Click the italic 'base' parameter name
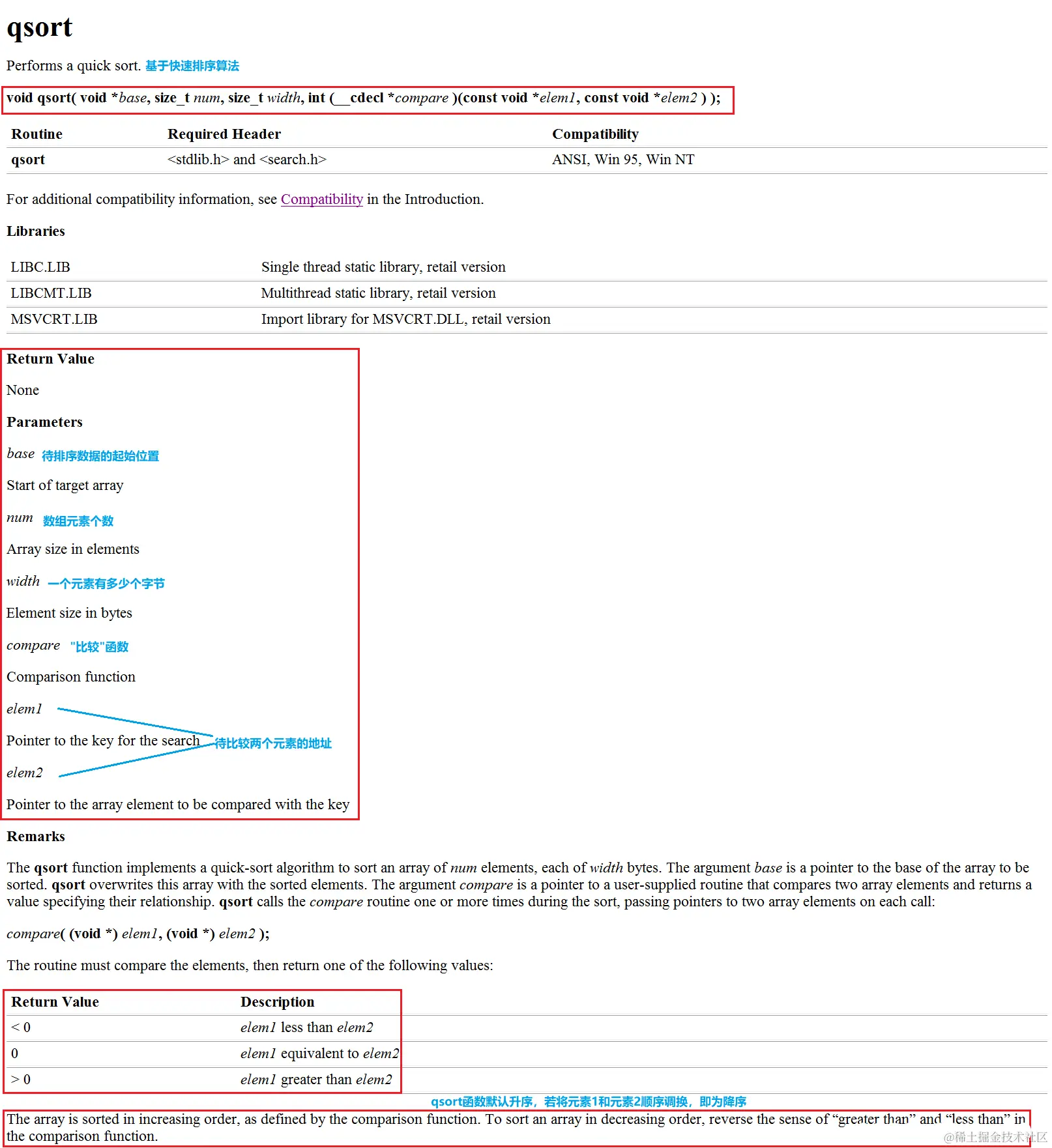1052x1148 pixels. pos(21,454)
